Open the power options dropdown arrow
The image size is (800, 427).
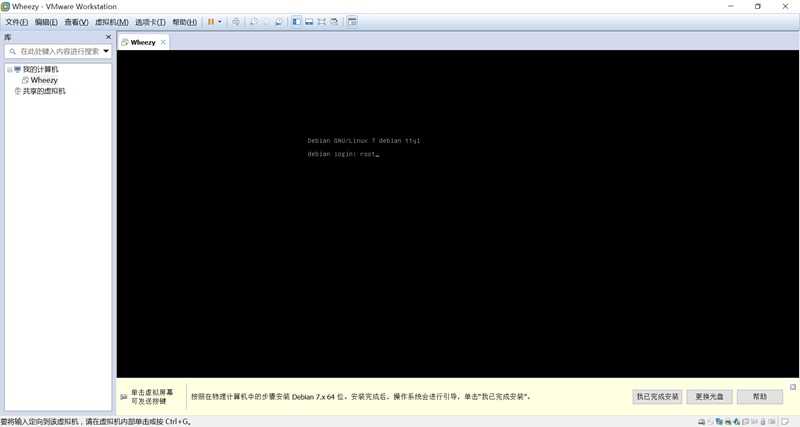(220, 22)
